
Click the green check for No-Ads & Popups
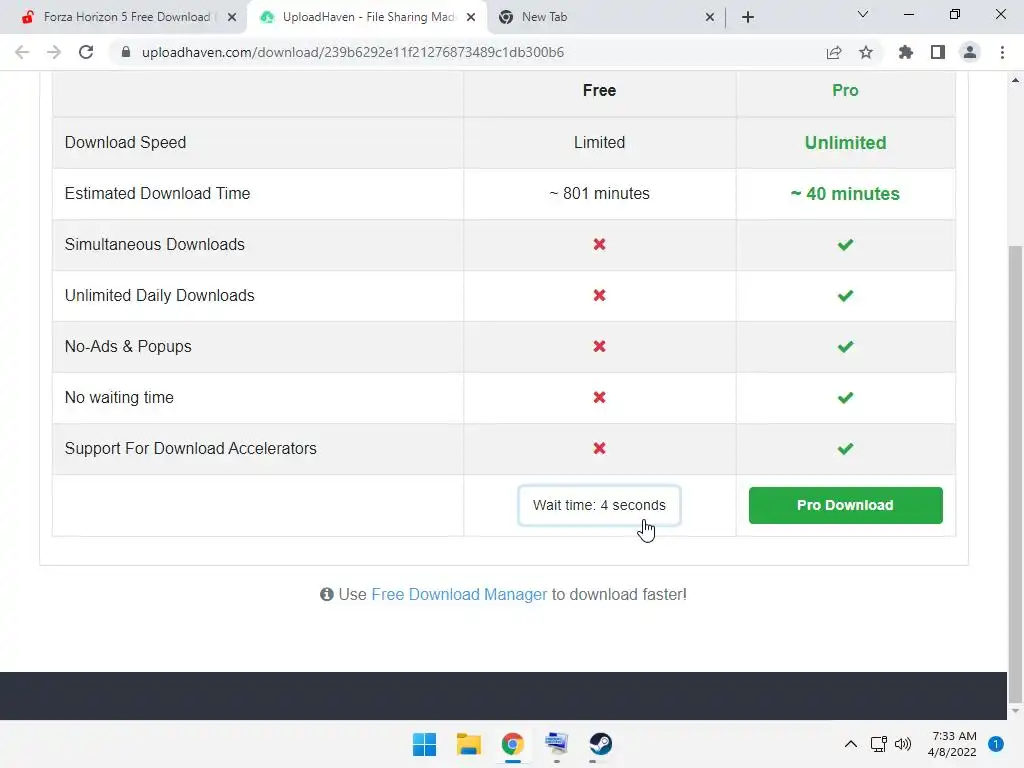[x=845, y=346]
